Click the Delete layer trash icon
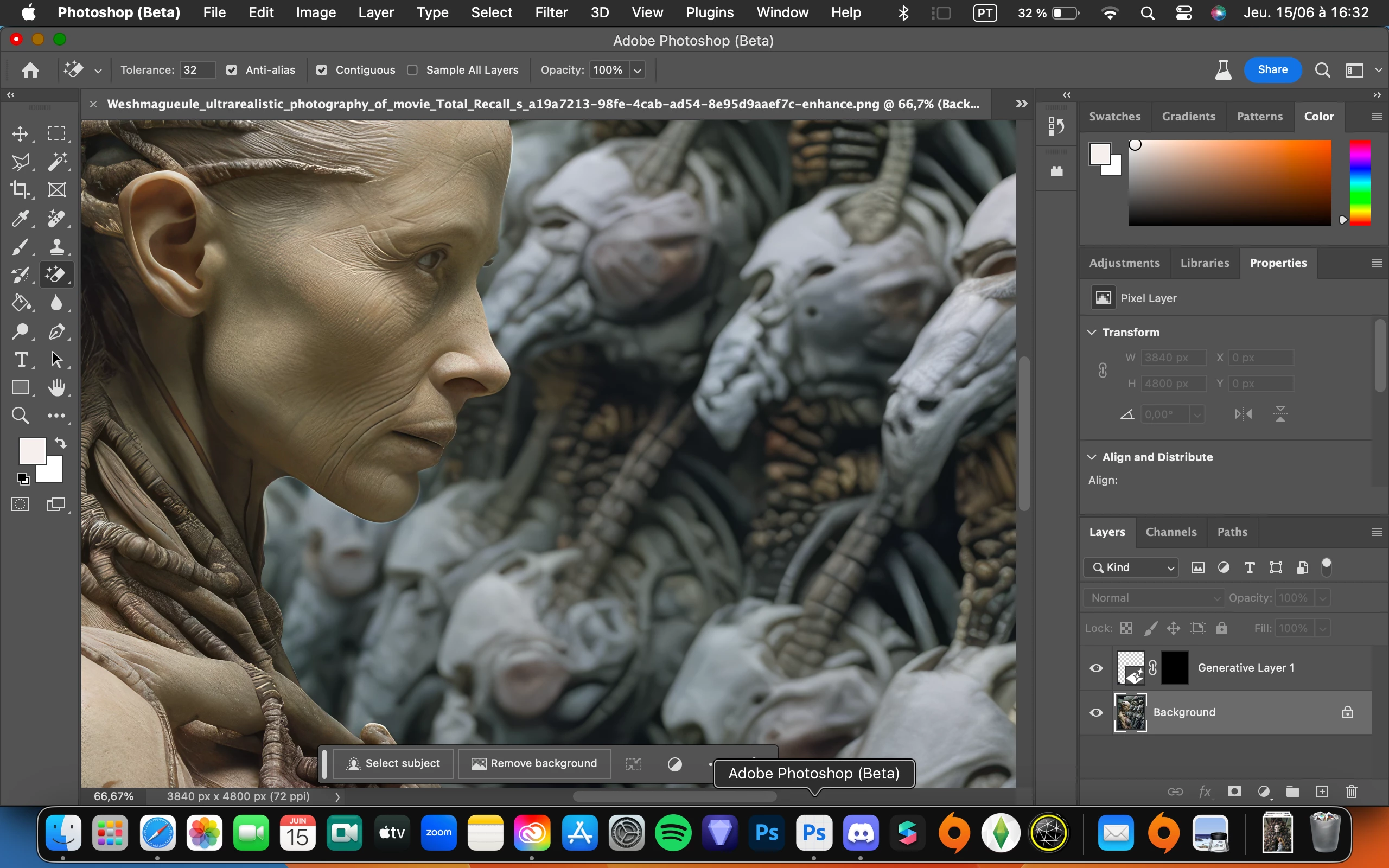This screenshot has height=868, width=1389. point(1351,792)
